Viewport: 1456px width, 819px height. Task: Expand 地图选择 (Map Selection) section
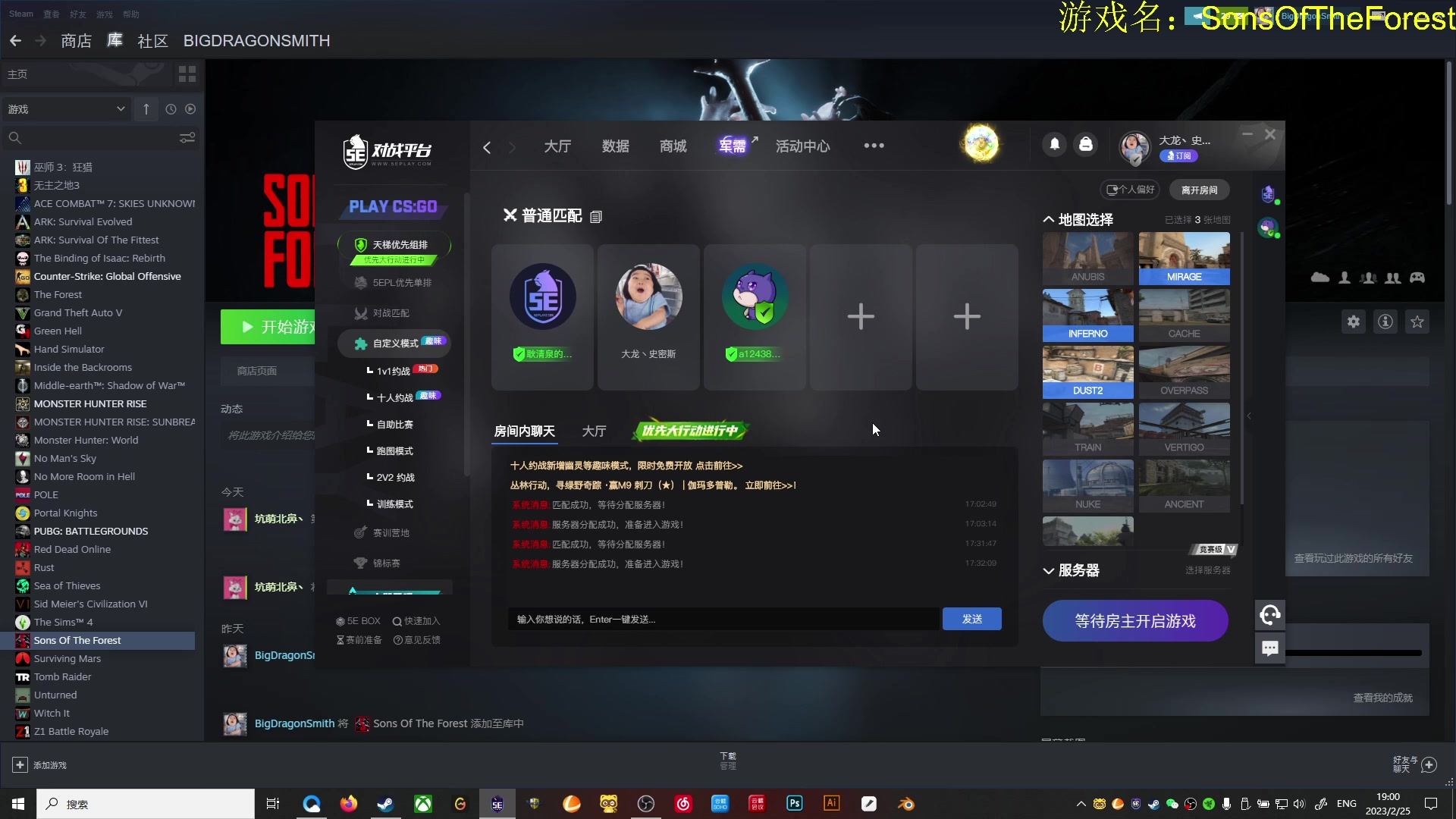click(1049, 219)
